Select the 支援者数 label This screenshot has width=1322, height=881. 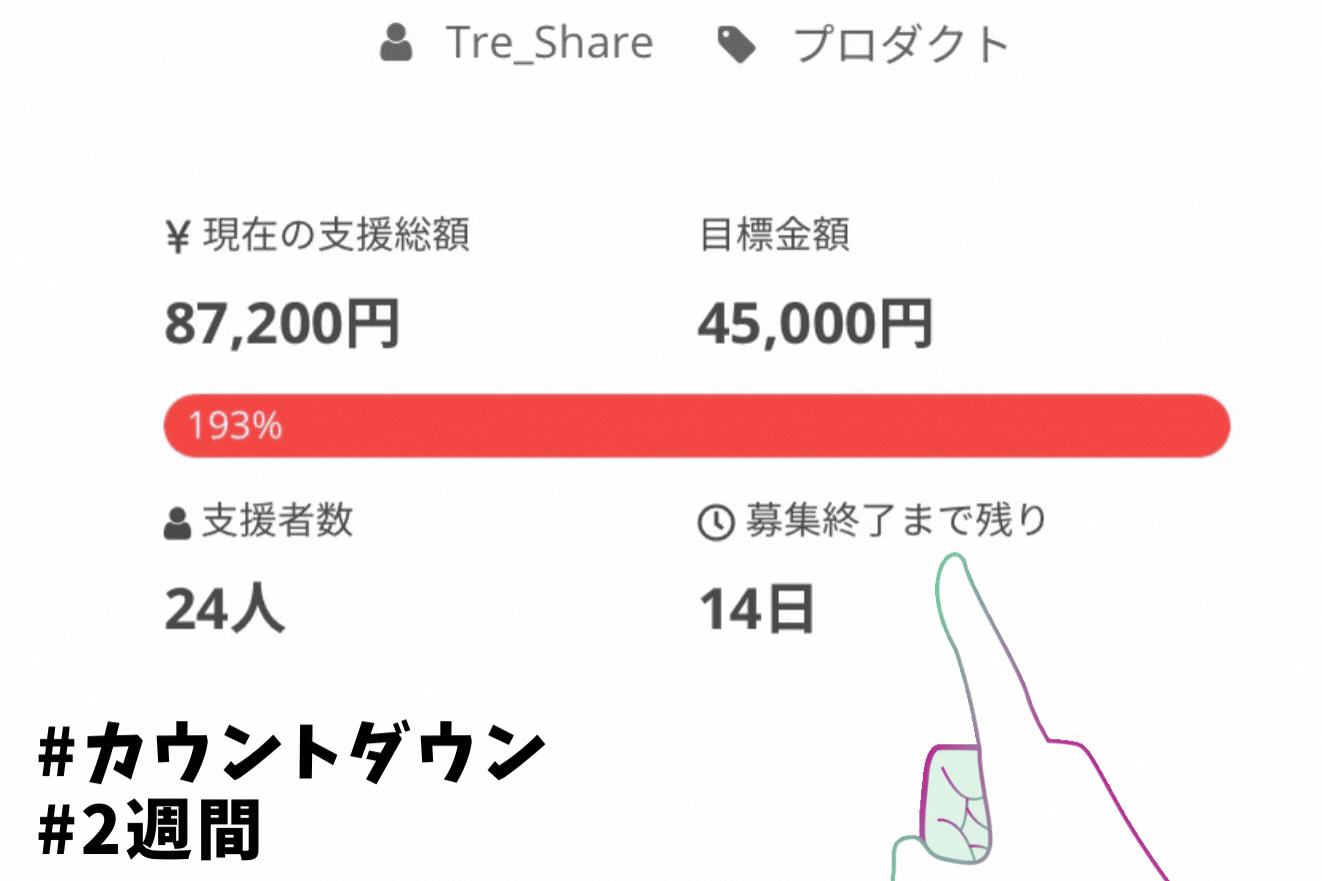[277, 521]
